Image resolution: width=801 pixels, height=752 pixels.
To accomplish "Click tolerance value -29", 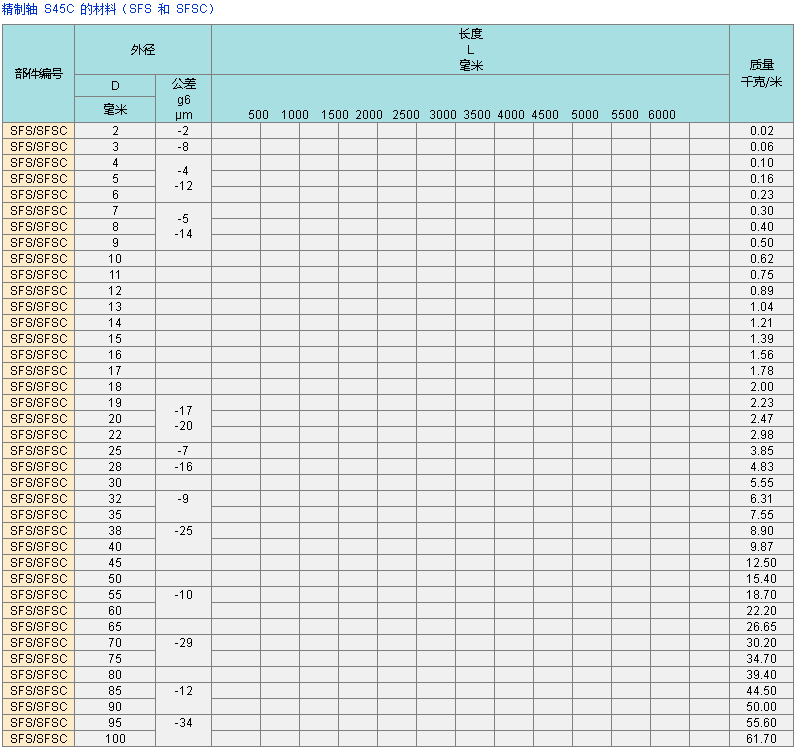I will (183, 643).
